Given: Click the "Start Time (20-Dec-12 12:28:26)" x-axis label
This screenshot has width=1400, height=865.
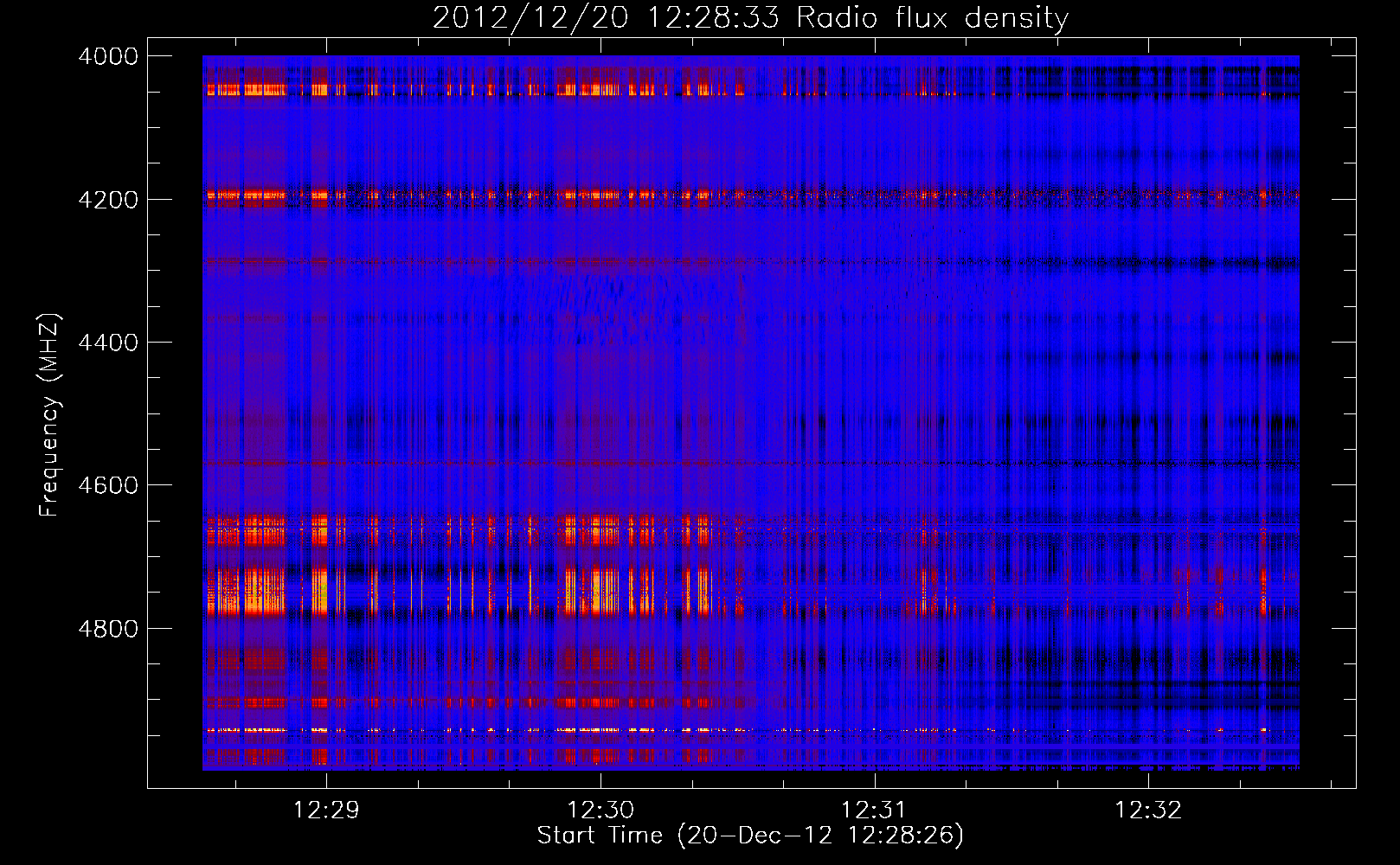Looking at the screenshot, I should click(x=750, y=836).
